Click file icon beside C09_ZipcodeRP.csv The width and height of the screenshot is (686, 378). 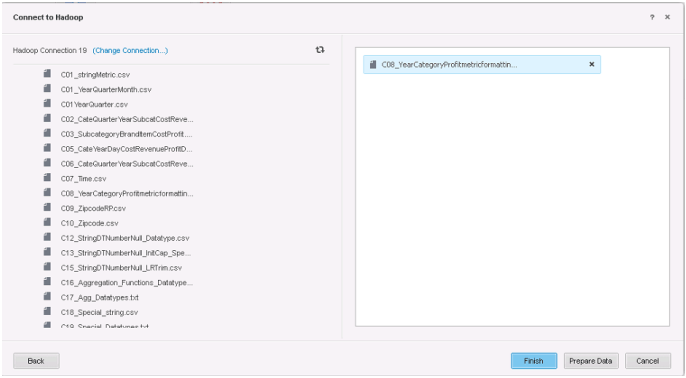pyautogui.click(x=47, y=207)
